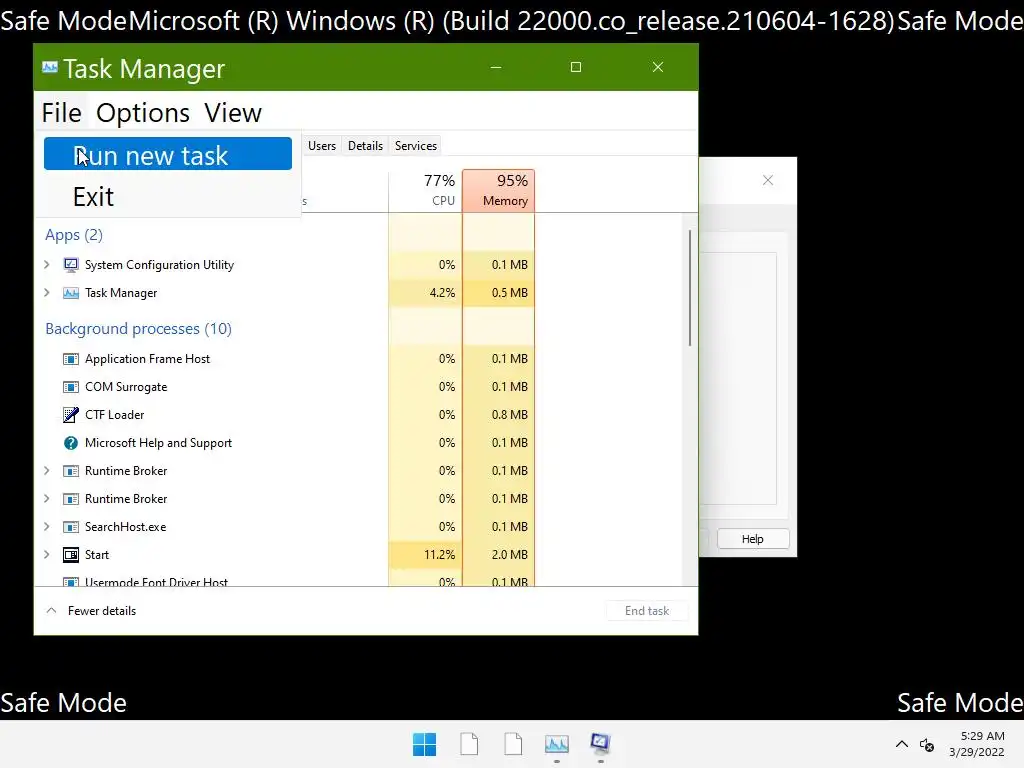Click the 0.5 MB memory value
This screenshot has width=1024, height=768.
[509, 293]
